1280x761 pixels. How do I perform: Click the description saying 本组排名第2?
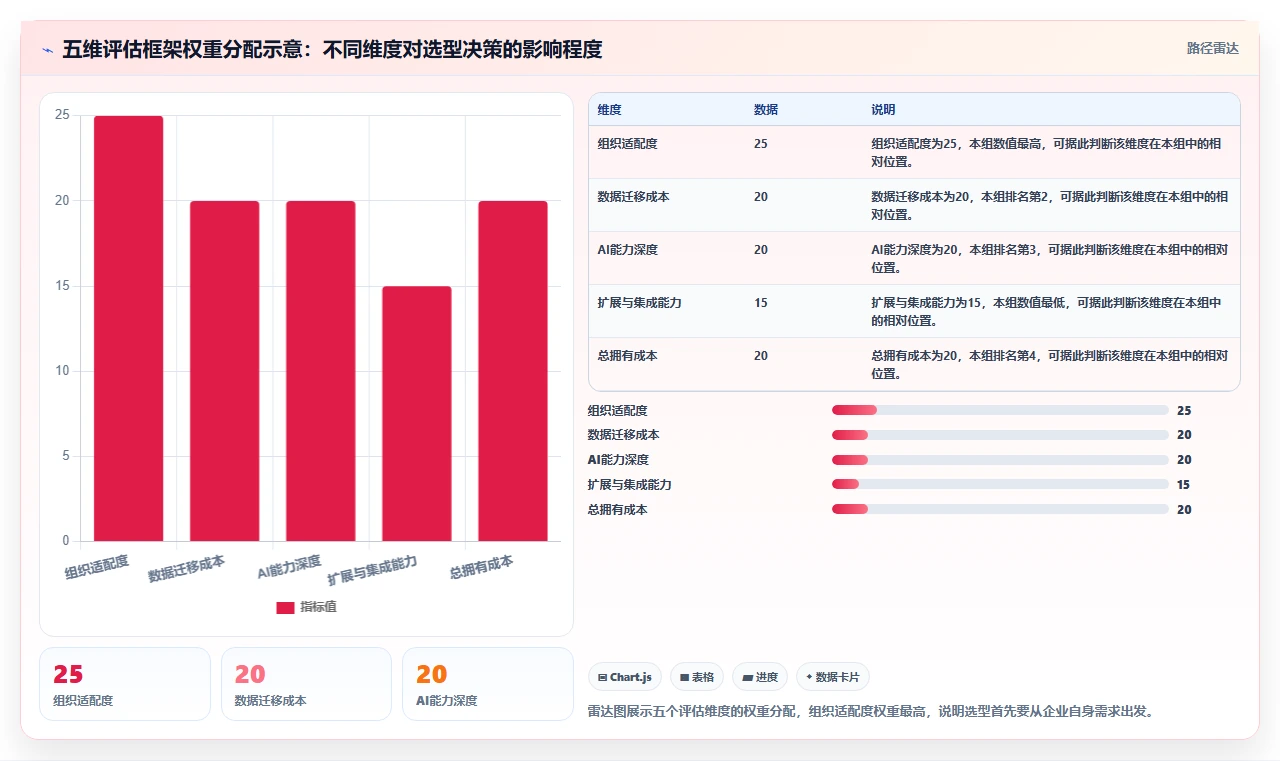(x=1049, y=205)
